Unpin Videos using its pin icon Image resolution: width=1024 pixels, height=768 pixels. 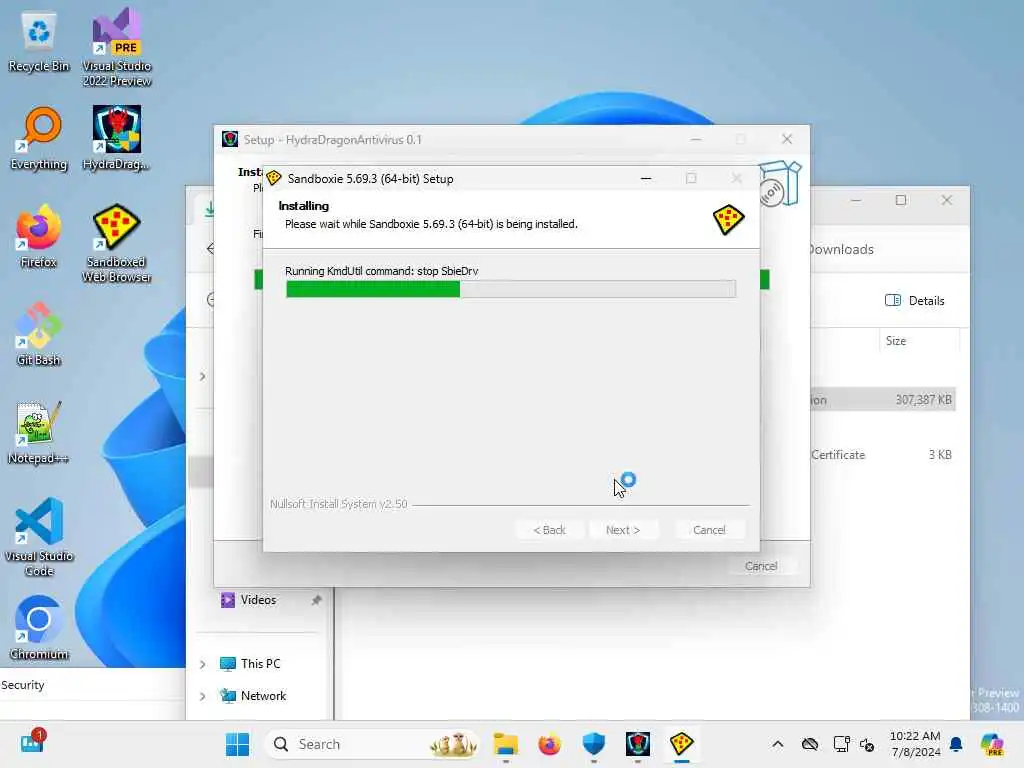[316, 600]
